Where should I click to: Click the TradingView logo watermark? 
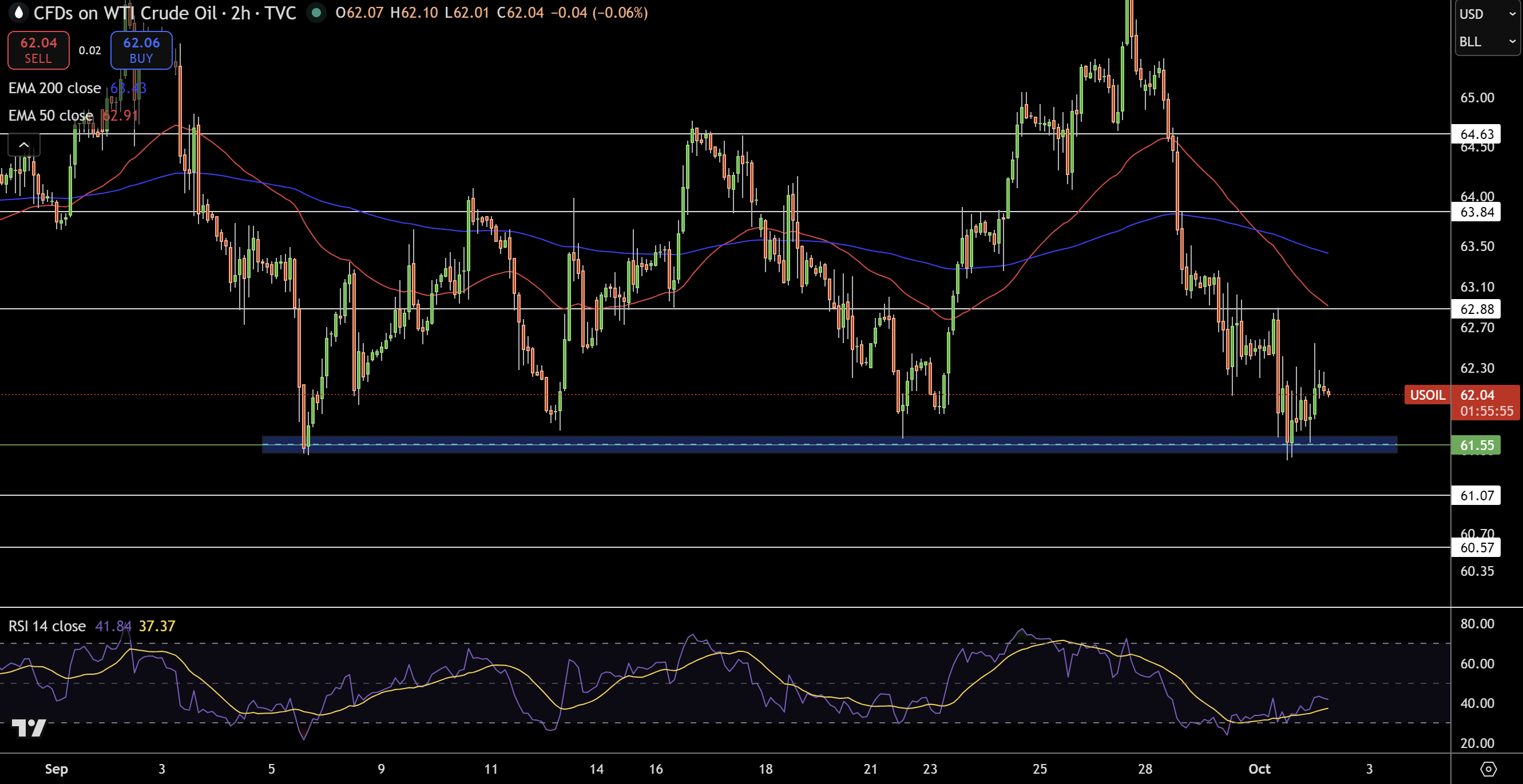(x=29, y=727)
